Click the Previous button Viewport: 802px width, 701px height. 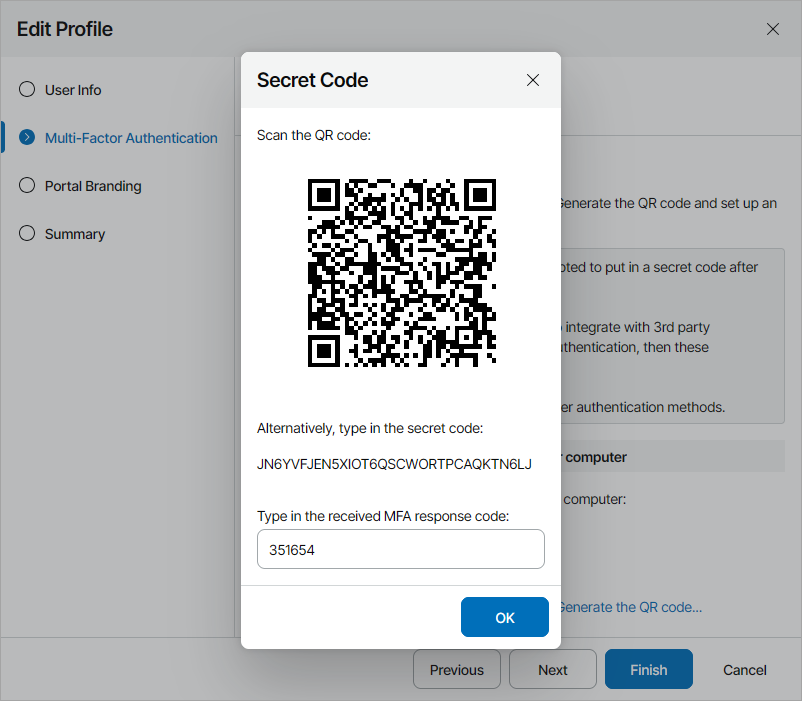coord(457,670)
